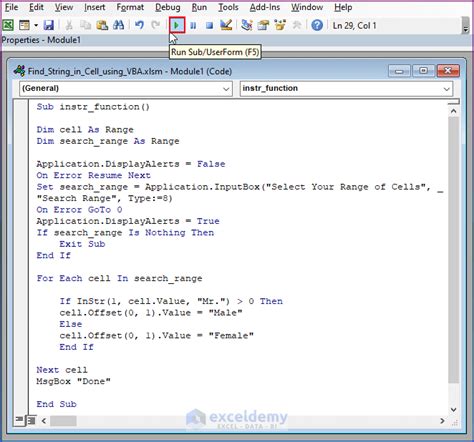The height and width of the screenshot is (442, 474).
Task: Expand the instr_function procedure dropdown
Action: coord(446,89)
